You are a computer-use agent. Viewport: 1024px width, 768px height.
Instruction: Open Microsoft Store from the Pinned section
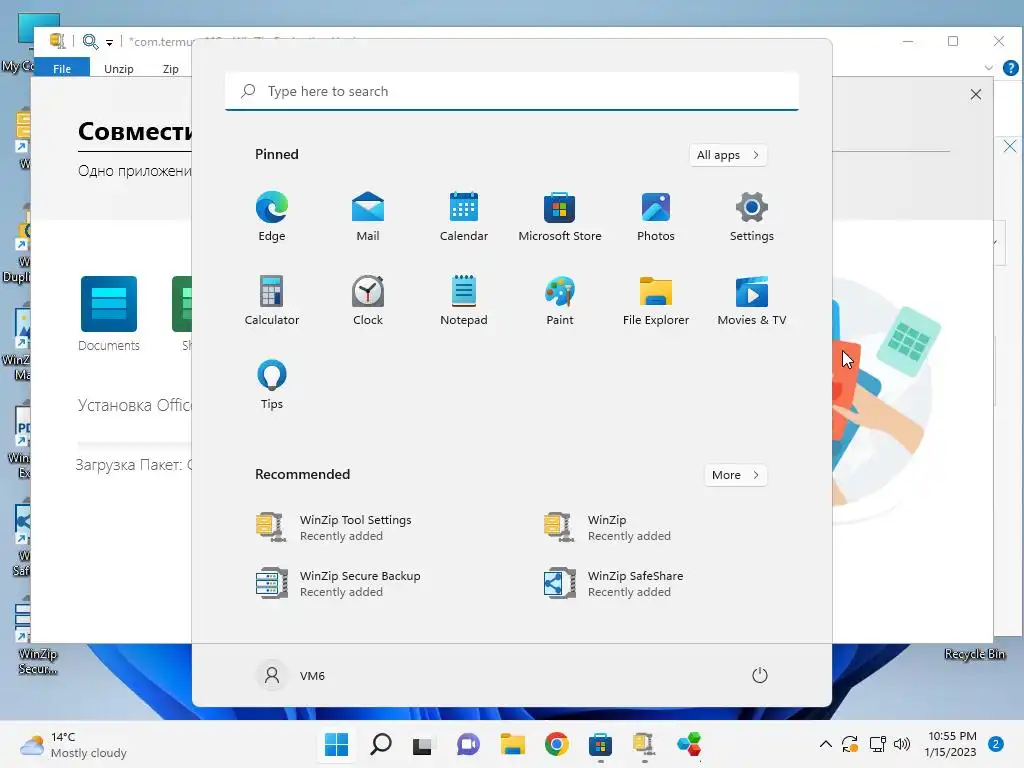click(x=560, y=216)
